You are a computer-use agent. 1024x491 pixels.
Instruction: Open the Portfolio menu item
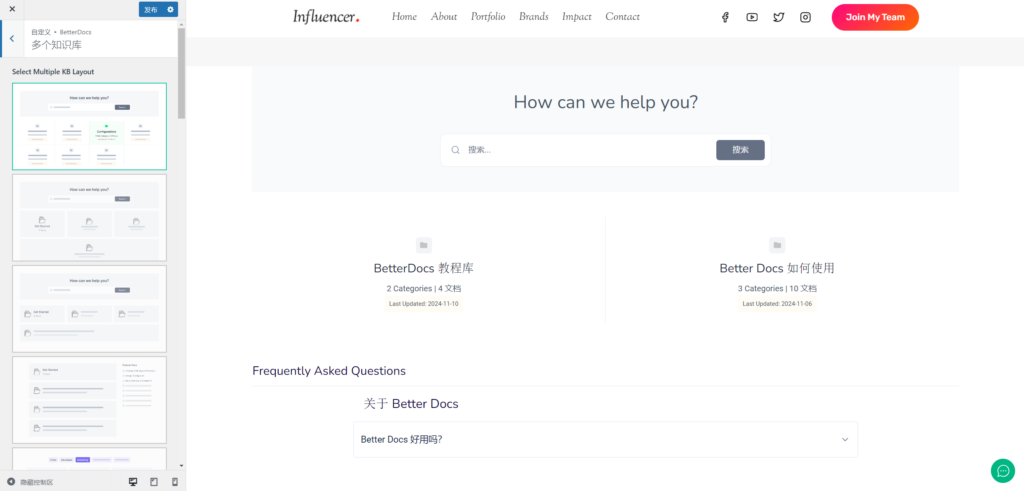coord(488,17)
